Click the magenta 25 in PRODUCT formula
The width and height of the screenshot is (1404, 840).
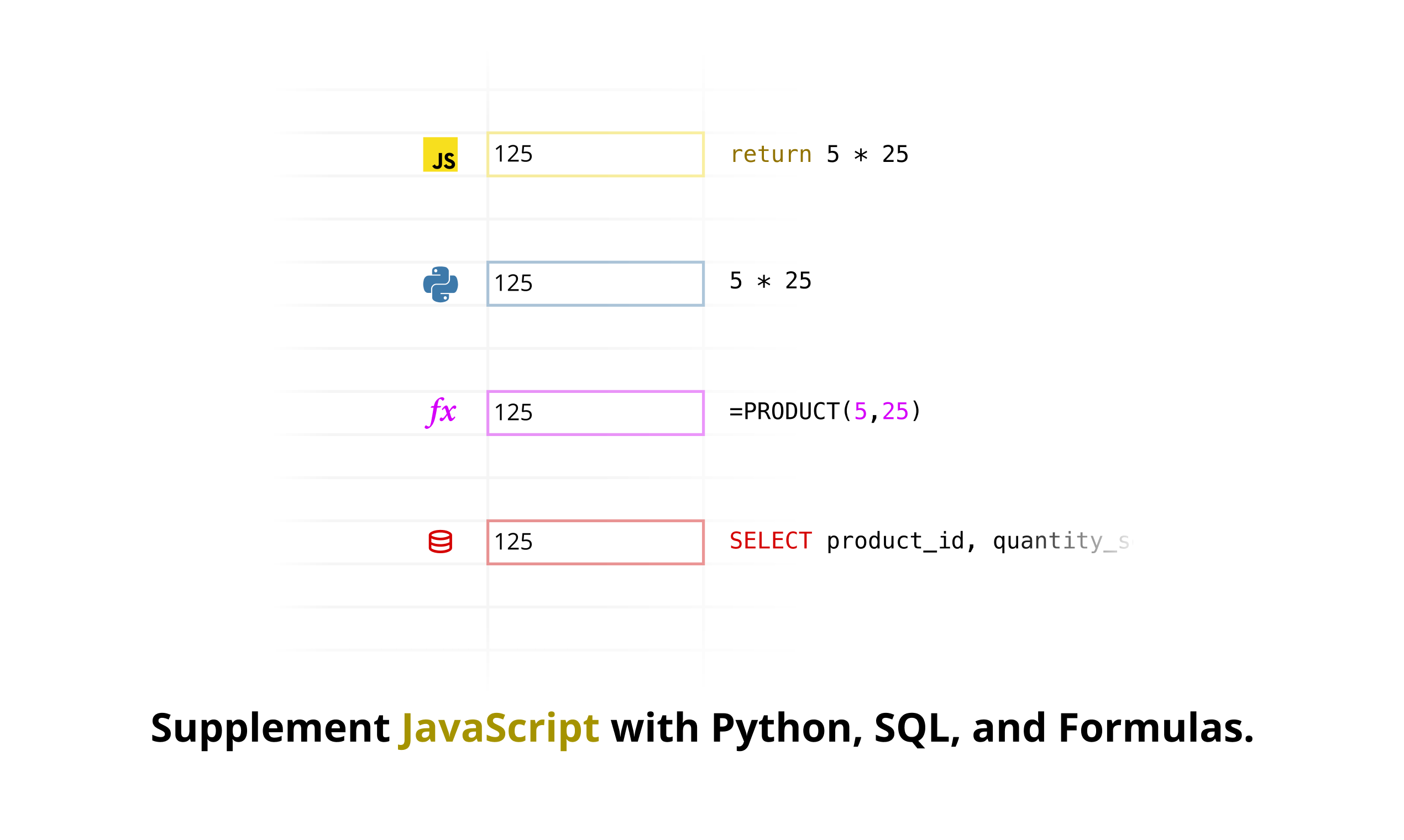[x=894, y=412]
